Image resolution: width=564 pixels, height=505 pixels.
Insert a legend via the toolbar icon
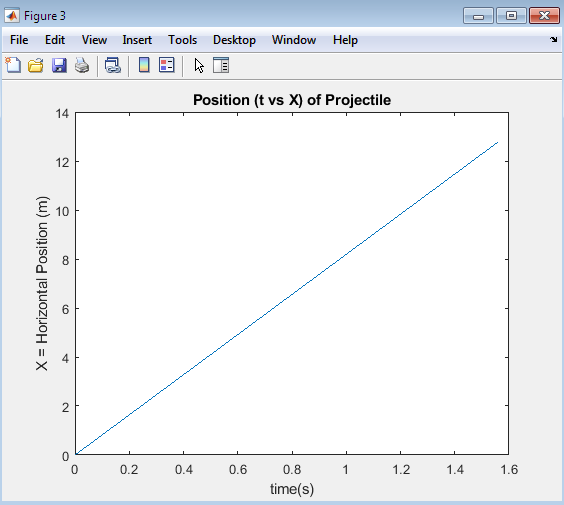[x=167, y=65]
